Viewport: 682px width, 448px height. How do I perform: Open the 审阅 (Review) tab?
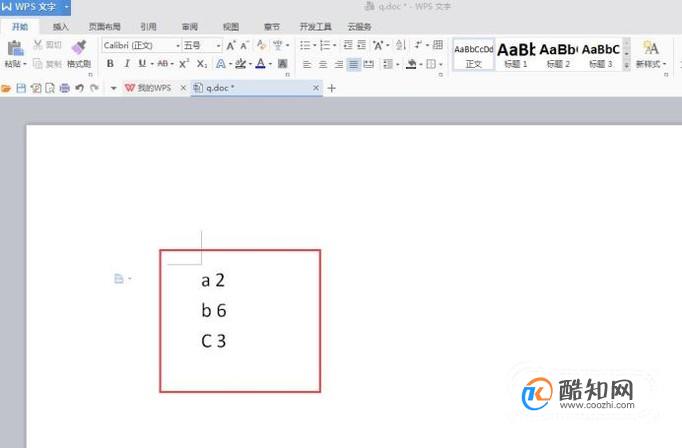click(190, 27)
